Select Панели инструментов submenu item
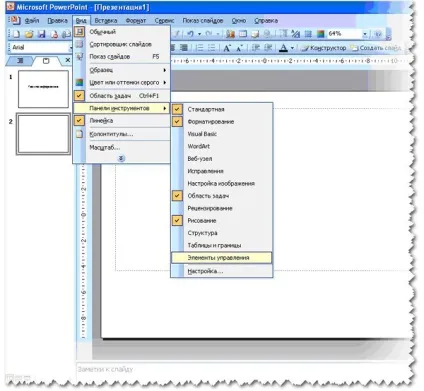The height and width of the screenshot is (391, 424). click(x=121, y=108)
